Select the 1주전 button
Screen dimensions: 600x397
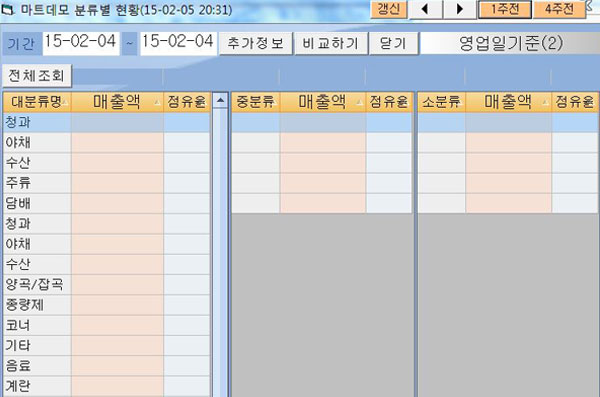[505, 9]
